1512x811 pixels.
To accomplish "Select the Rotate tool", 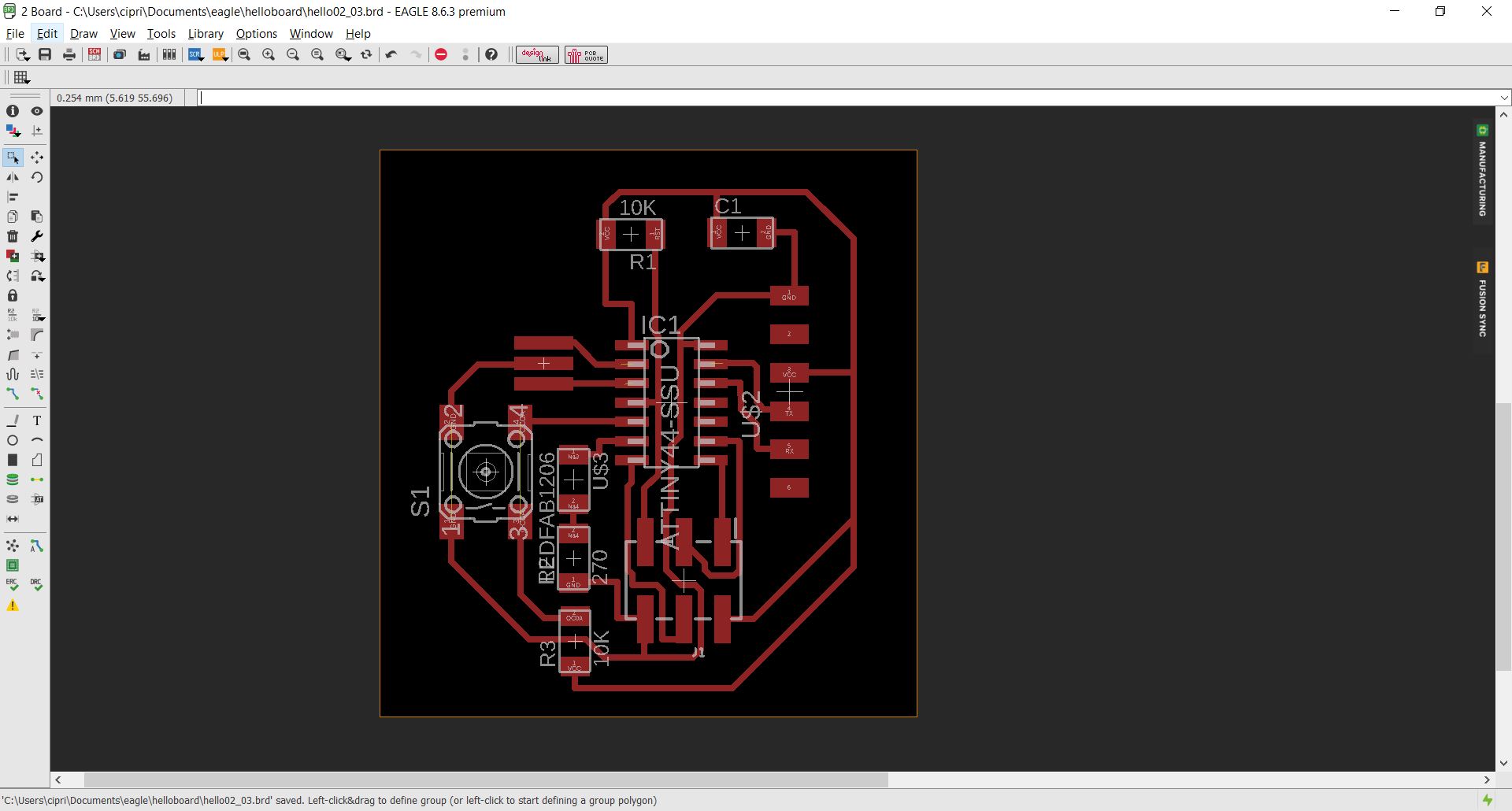I will pos(37,177).
